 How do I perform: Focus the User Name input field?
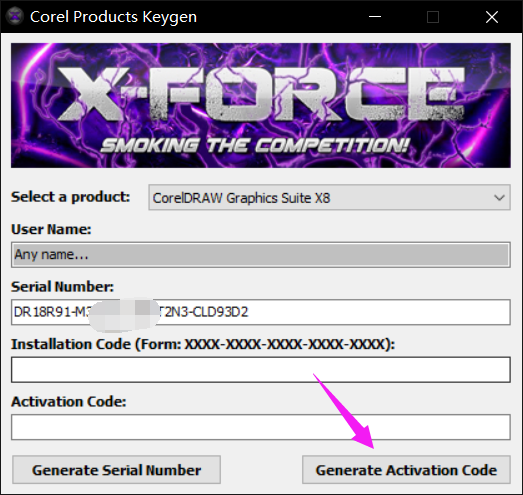coord(261,255)
